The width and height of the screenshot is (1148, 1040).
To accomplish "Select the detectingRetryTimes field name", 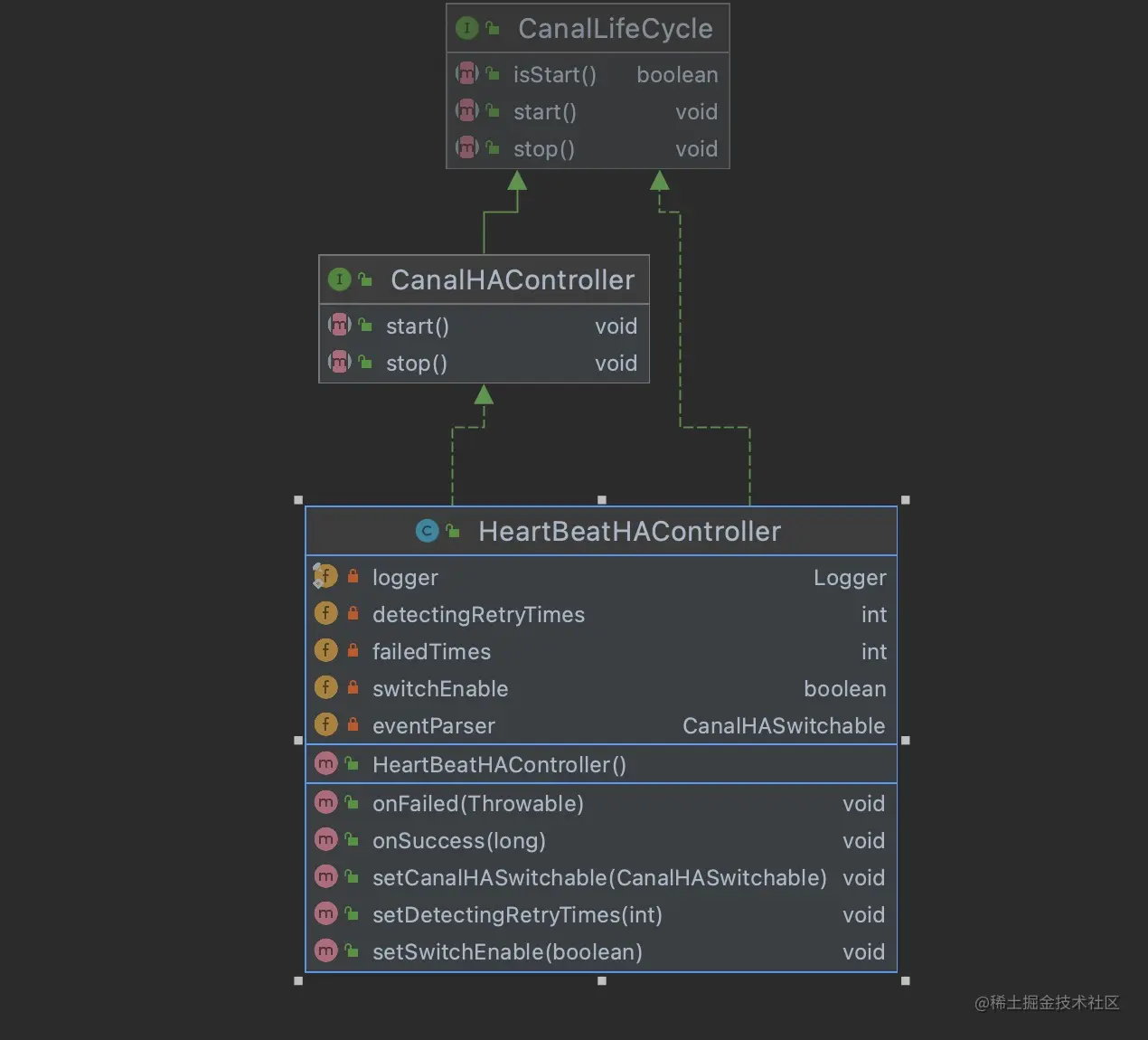I will 479,615.
